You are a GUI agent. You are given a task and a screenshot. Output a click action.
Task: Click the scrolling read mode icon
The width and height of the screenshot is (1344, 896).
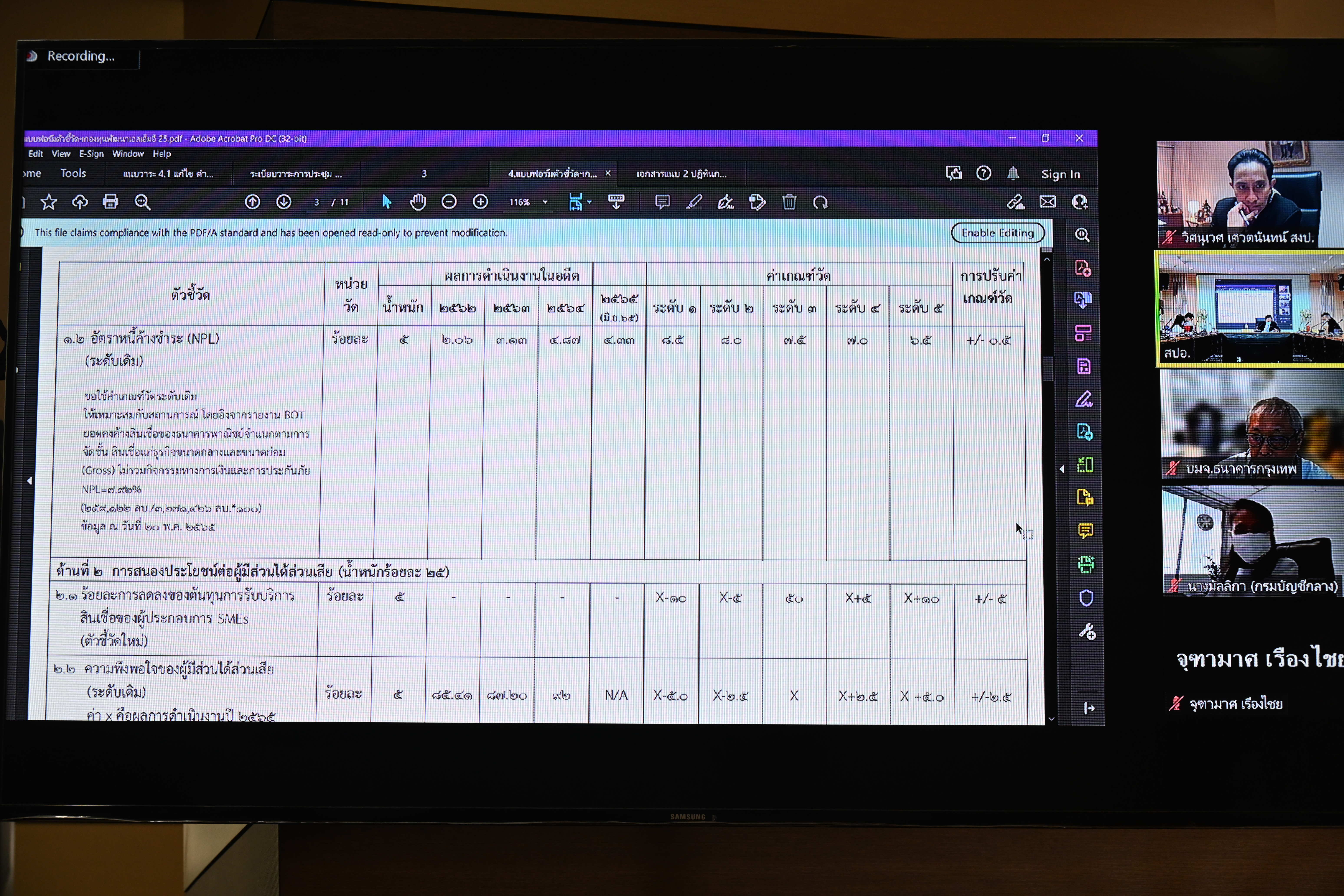616,202
